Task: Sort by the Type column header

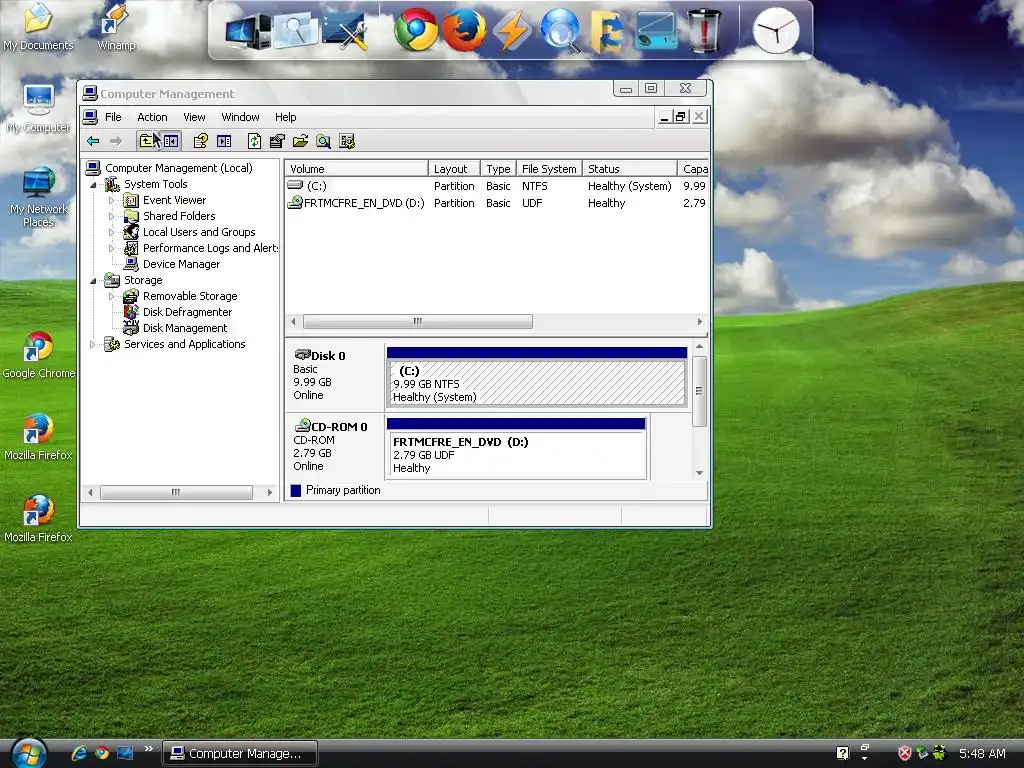Action: pos(498,168)
